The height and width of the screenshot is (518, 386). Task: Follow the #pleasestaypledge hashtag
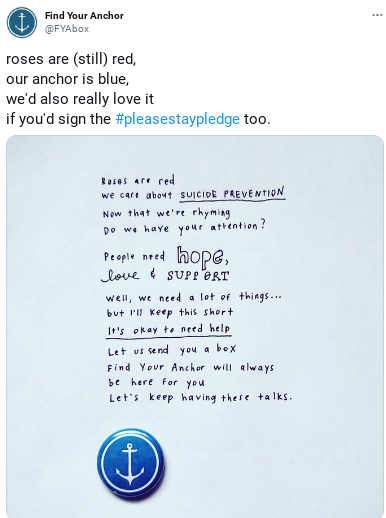click(x=177, y=119)
